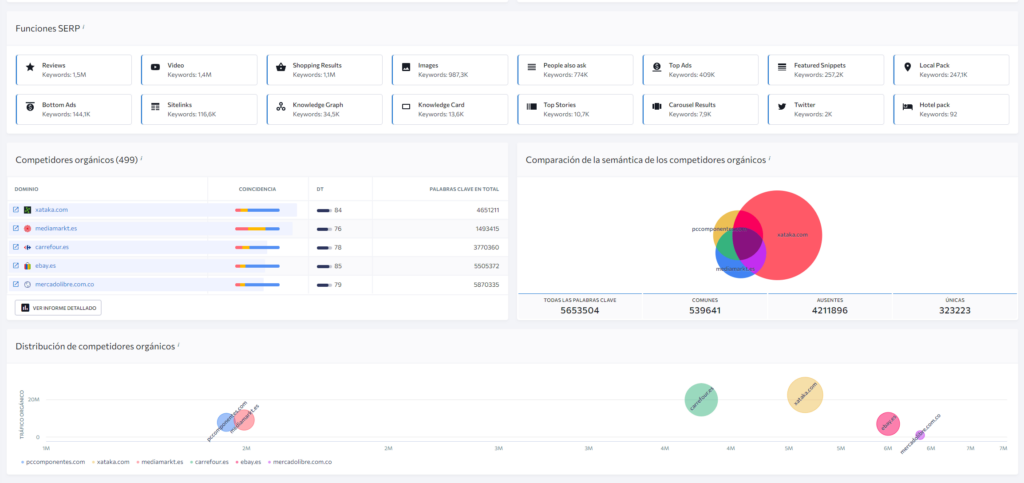Click the Knowledge Graph icon
The image size is (1024, 483).
281,106
